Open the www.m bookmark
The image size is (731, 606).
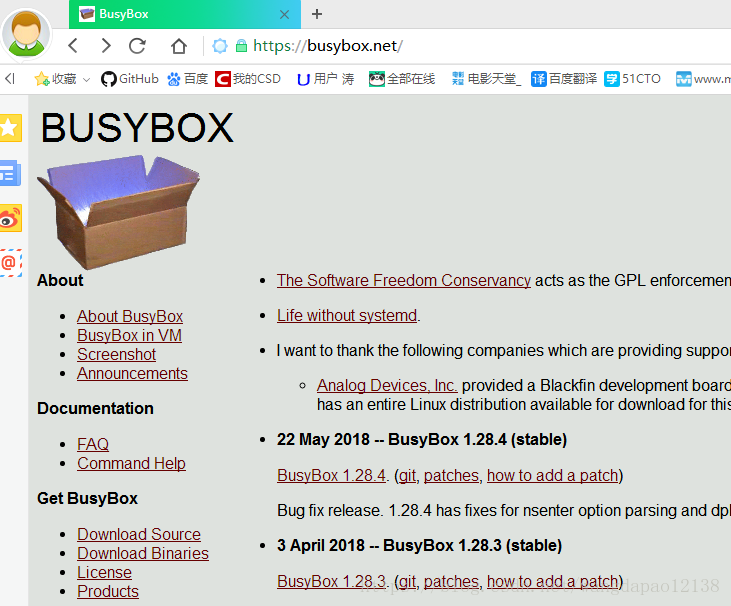703,79
